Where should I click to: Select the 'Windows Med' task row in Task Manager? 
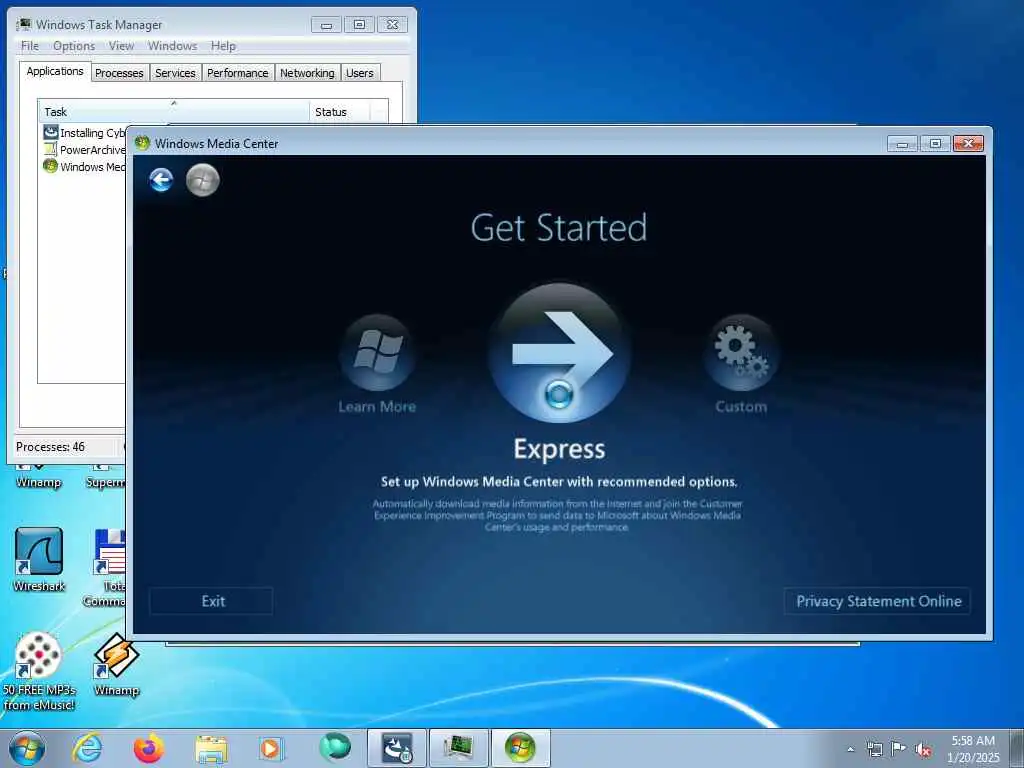coord(84,167)
